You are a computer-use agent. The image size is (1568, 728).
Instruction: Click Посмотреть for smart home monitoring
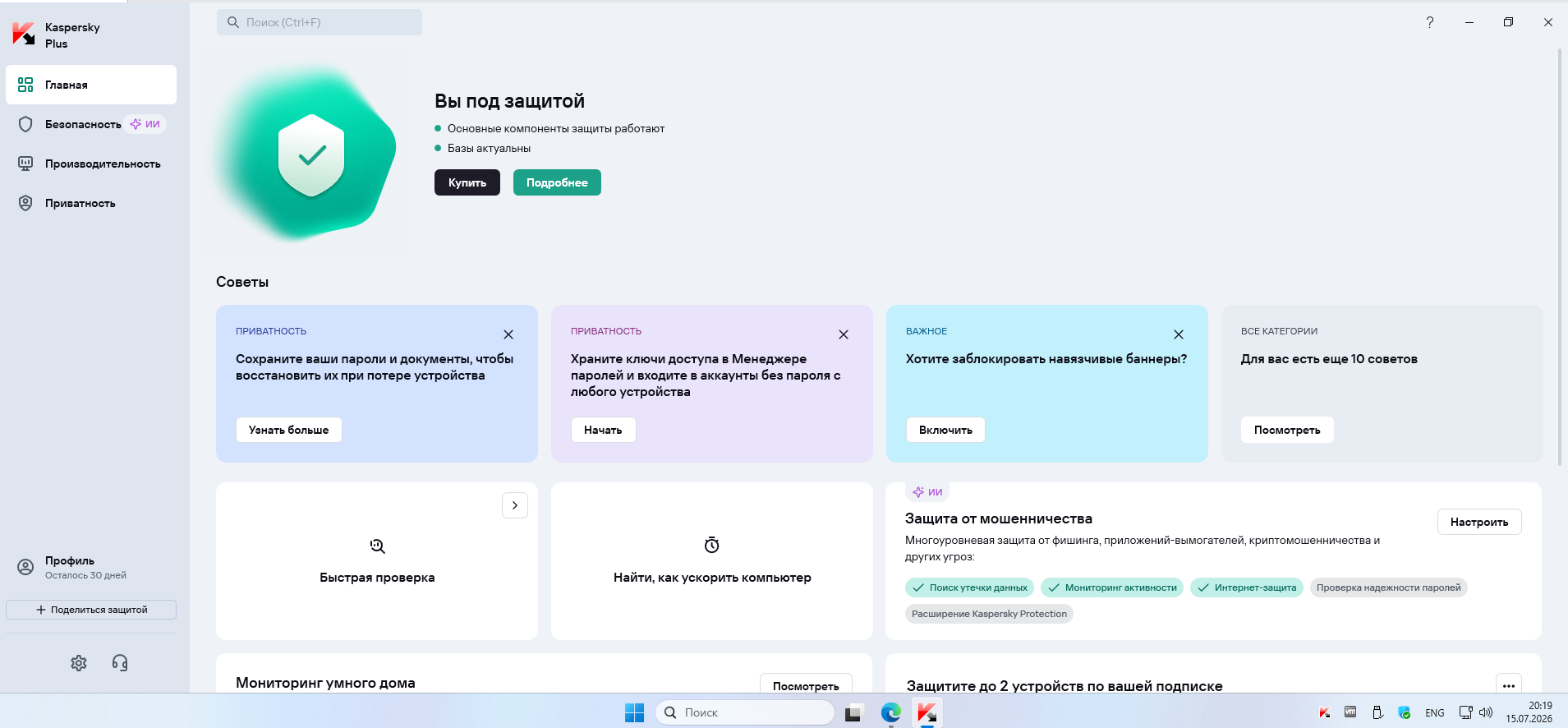click(x=806, y=684)
